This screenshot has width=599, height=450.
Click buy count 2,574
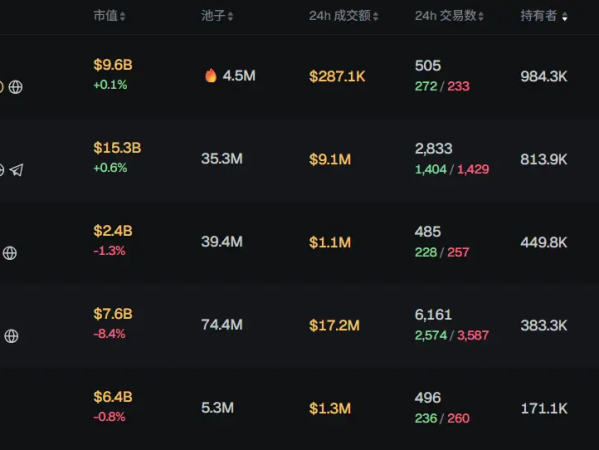coord(431,335)
